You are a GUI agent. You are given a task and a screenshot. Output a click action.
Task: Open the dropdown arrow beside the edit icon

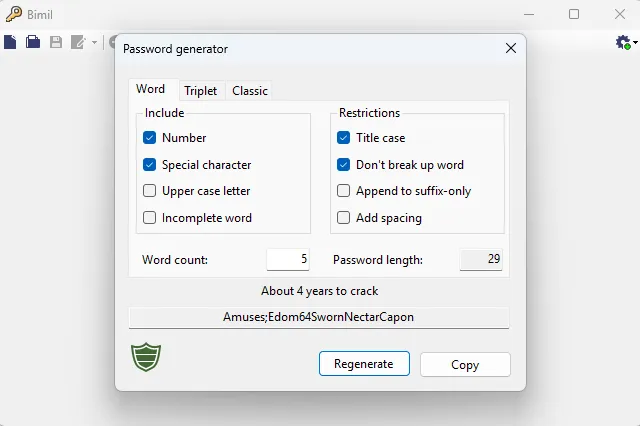tap(94, 42)
